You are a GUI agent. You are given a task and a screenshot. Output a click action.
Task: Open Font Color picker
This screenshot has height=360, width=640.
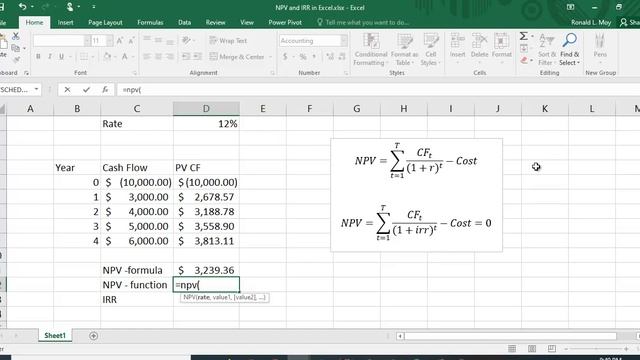[x=125, y=57]
